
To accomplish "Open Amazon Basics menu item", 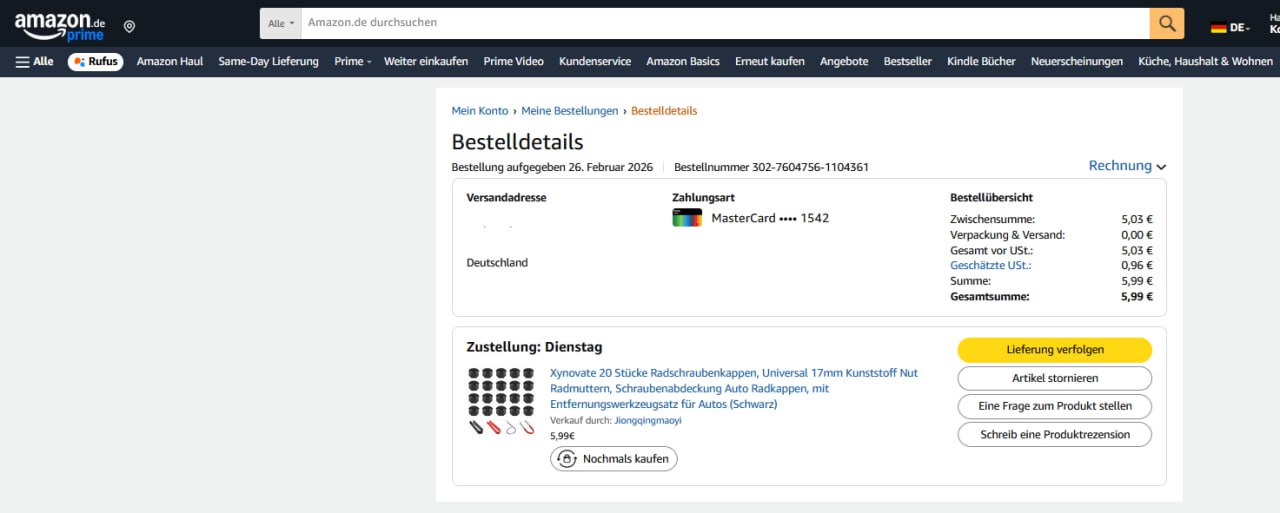I will tap(683, 61).
